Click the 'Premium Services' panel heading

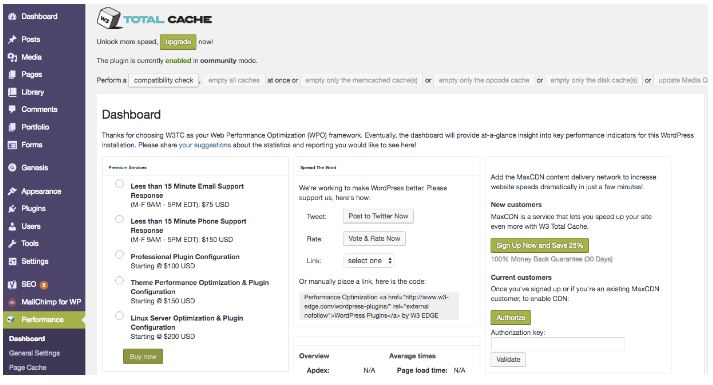(x=127, y=168)
